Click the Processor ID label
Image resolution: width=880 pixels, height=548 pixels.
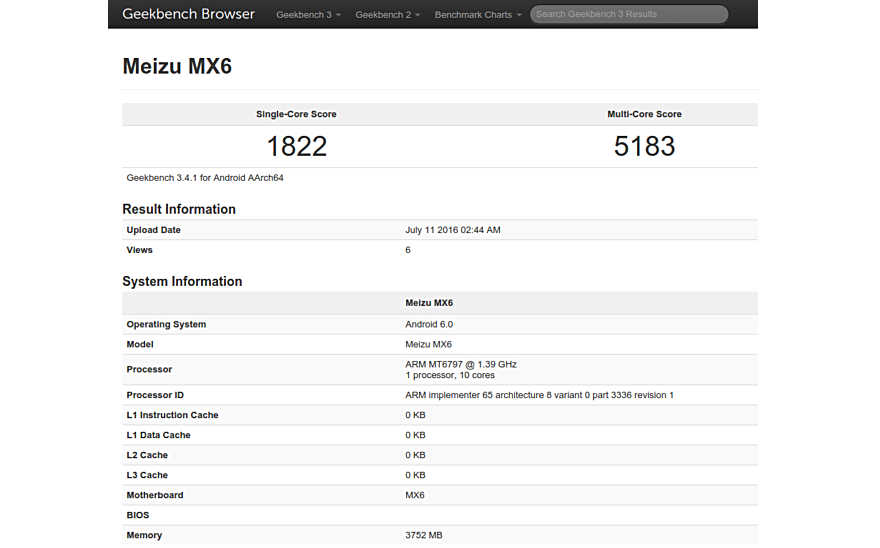click(155, 395)
